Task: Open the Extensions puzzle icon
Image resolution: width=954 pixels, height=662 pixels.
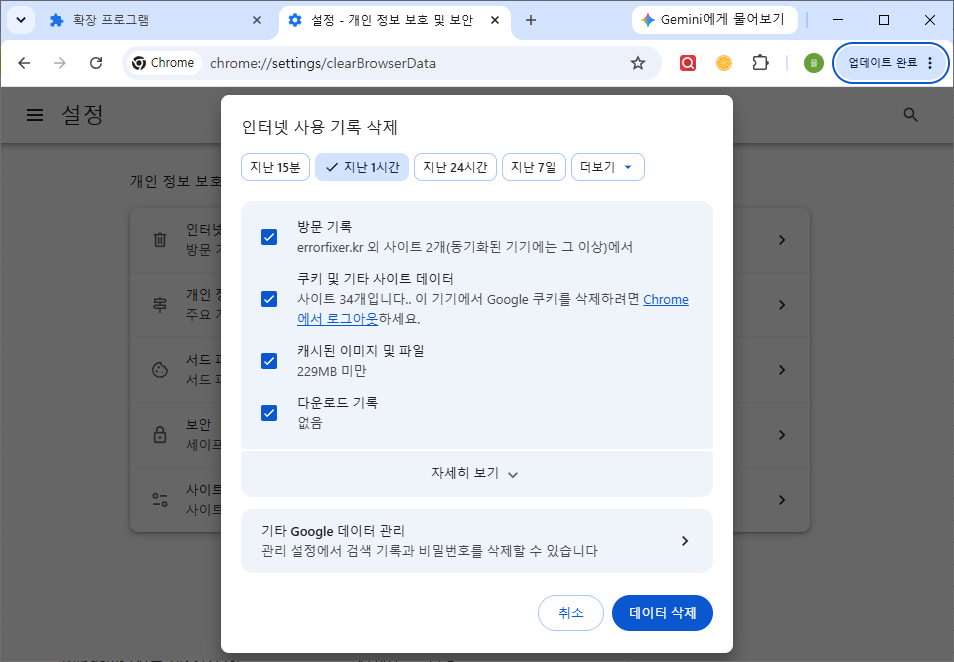Action: 761,63
